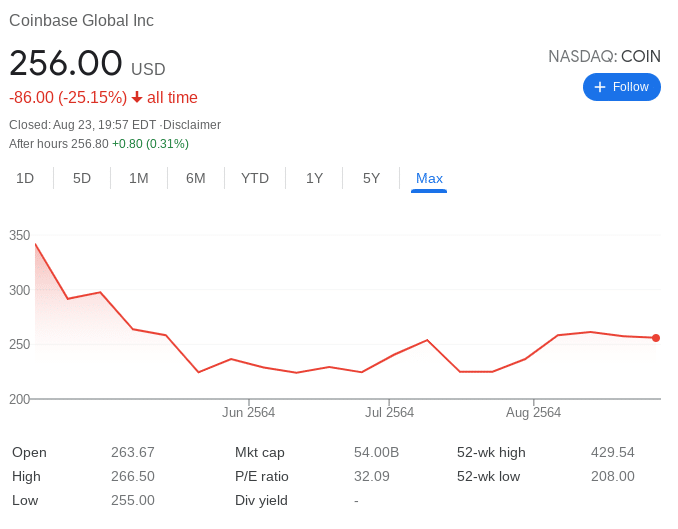Click the 250 y-axis label
Screen dimensions: 678x529
point(19,344)
